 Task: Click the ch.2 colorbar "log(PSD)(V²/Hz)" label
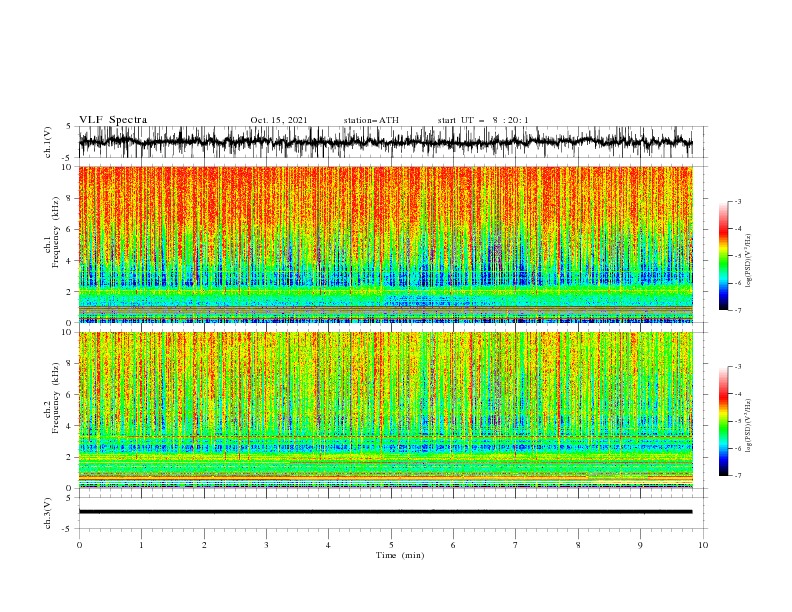[748, 426]
